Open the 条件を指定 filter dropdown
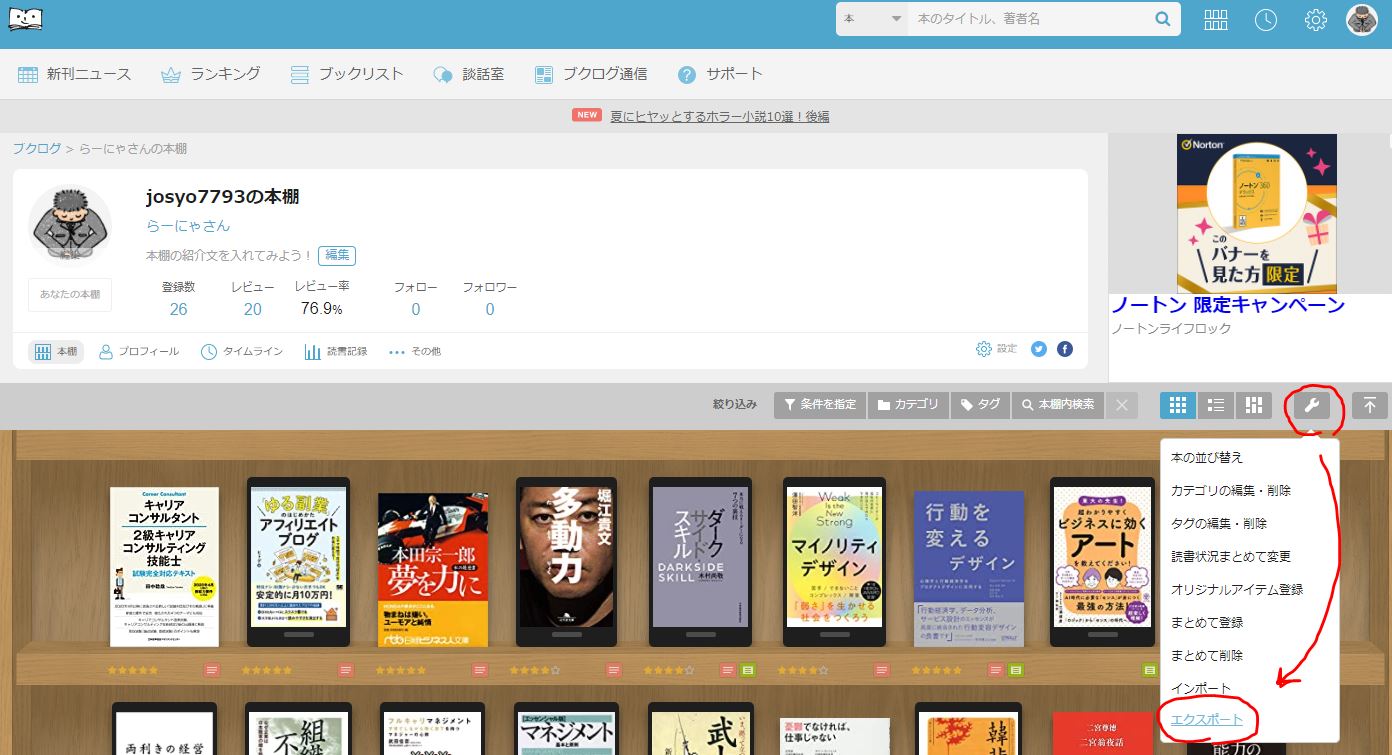1392x755 pixels. tap(820, 405)
